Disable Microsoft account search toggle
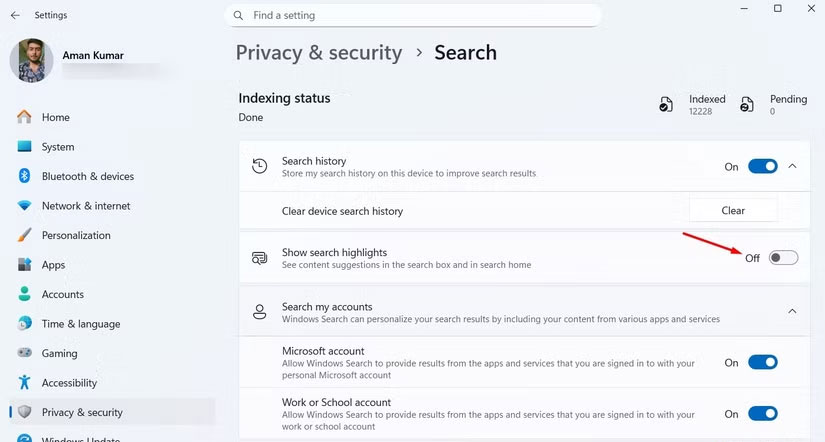825x442 pixels. pyautogui.click(x=763, y=363)
